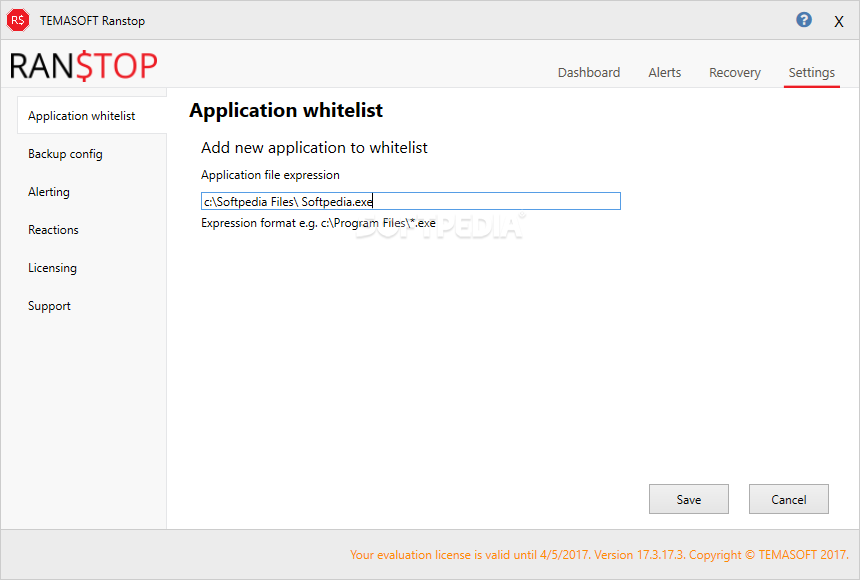Click the RANSTOP logo

(83, 66)
